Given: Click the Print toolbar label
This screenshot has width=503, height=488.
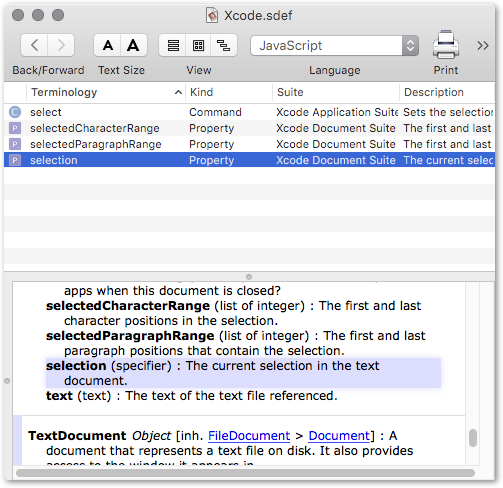Looking at the screenshot, I should click(446, 70).
